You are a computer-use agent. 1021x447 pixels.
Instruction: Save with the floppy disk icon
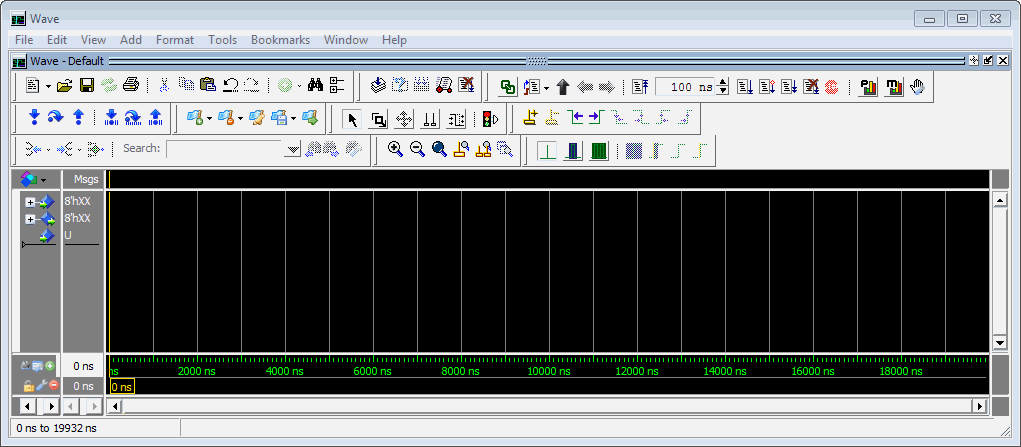87,85
